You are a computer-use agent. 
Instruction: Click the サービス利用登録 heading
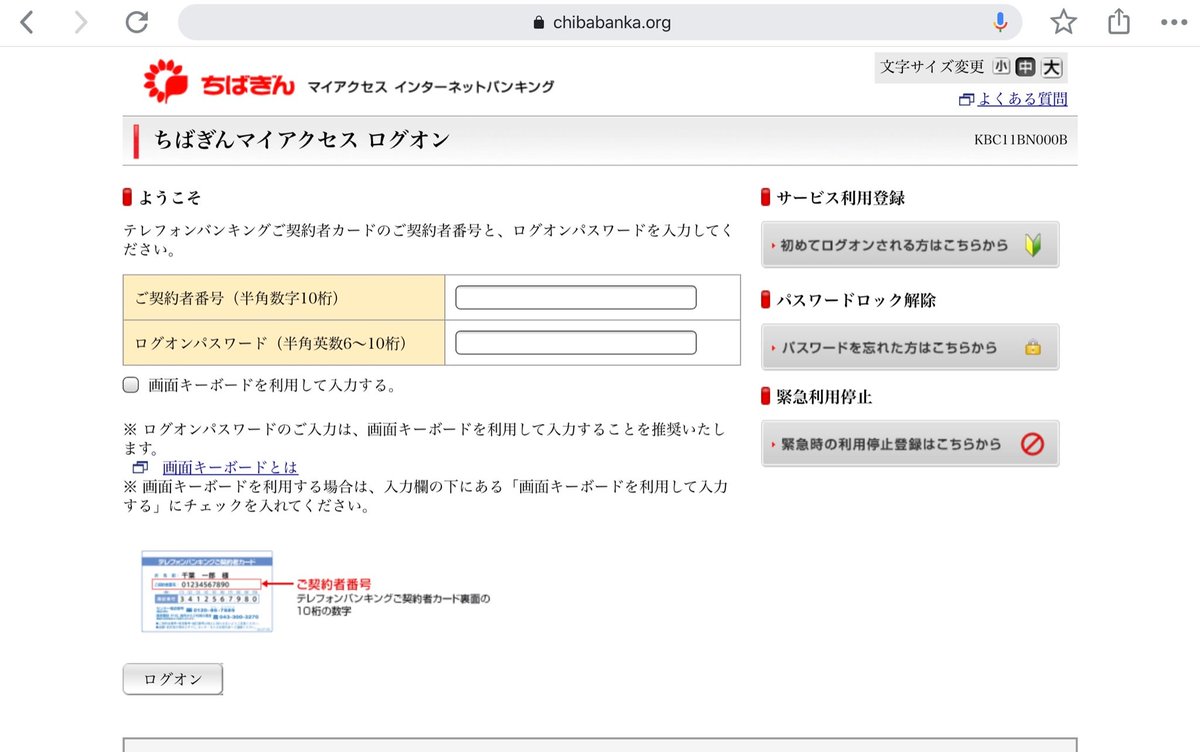point(840,198)
